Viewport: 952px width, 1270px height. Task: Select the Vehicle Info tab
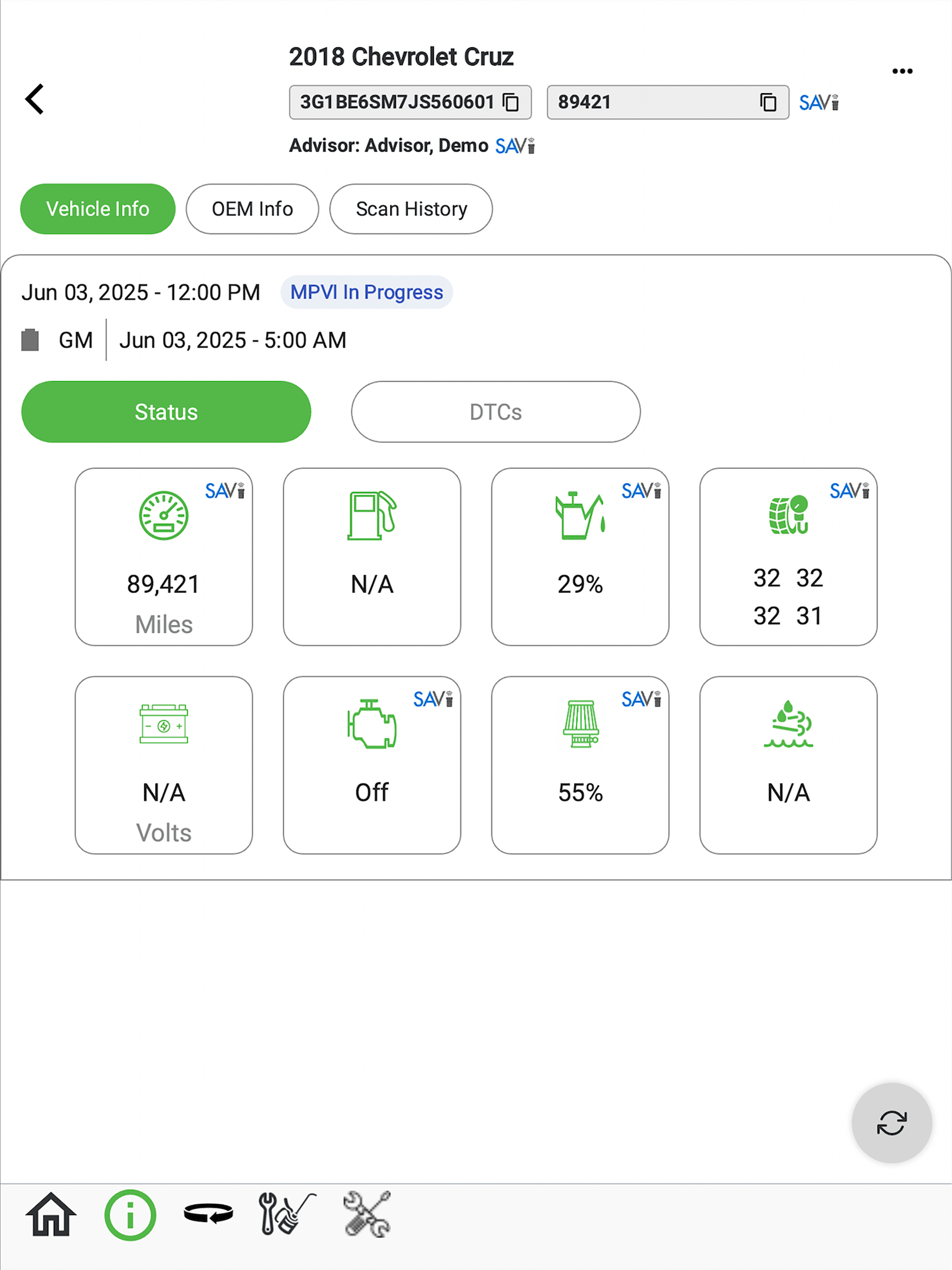[x=98, y=209]
